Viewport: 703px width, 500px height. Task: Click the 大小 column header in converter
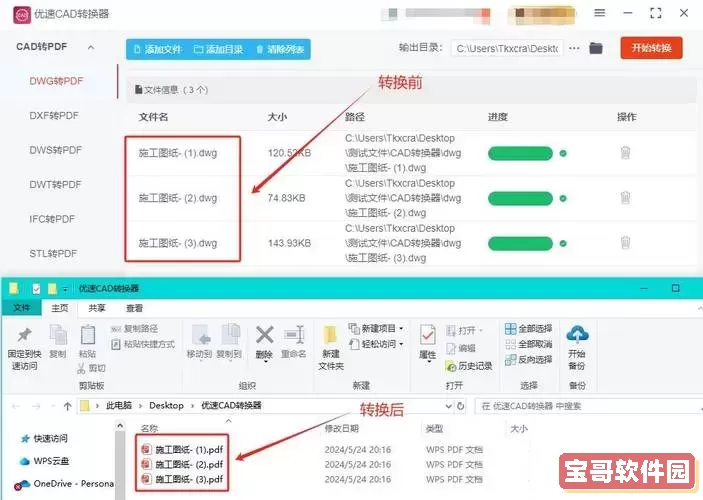277,117
